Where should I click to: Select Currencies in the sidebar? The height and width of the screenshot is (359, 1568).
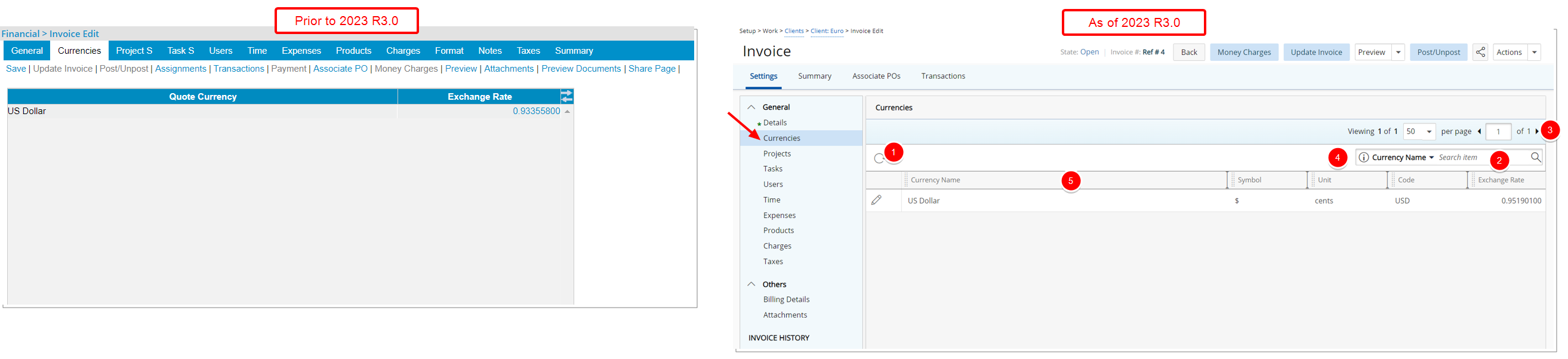coord(801,139)
